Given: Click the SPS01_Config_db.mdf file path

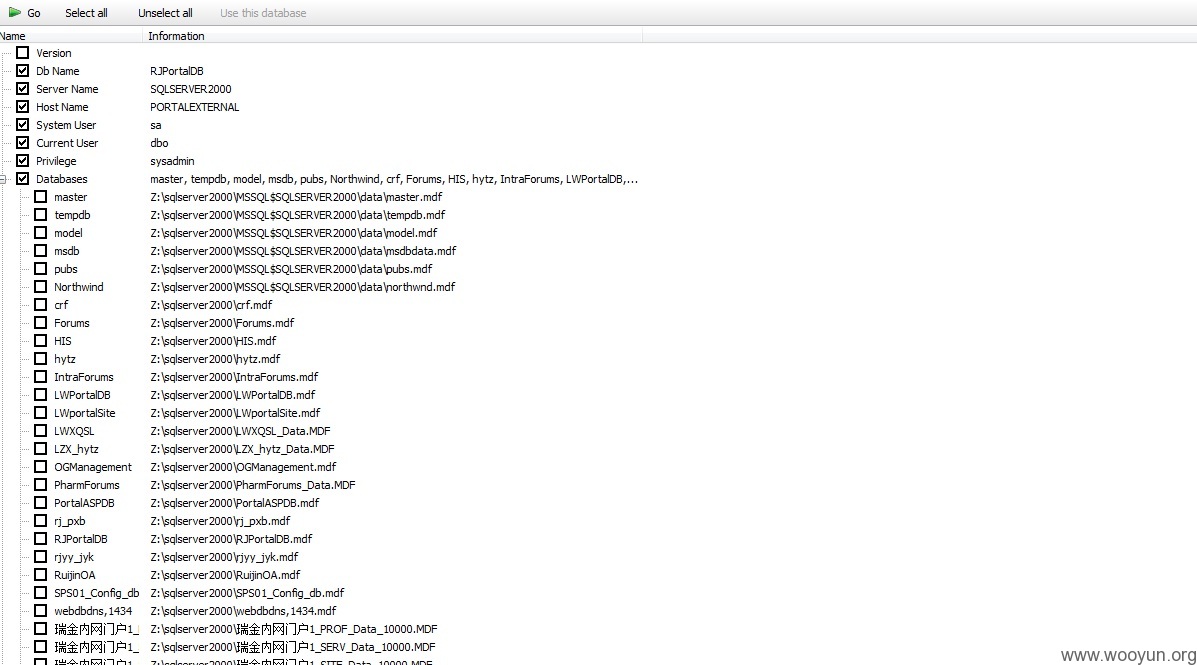Looking at the screenshot, I should point(247,592).
